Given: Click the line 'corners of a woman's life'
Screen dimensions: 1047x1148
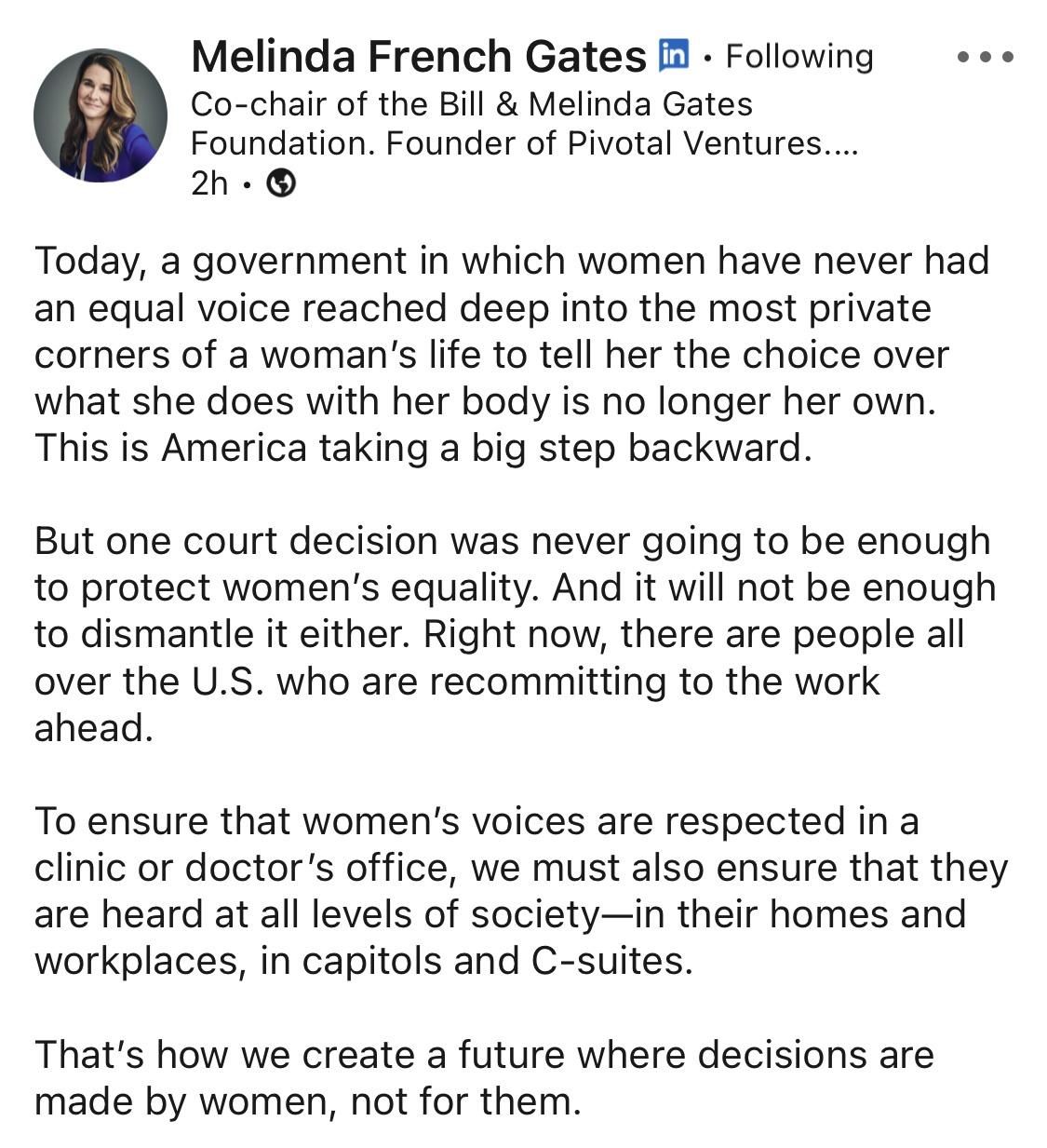Looking at the screenshot, I should (x=491, y=355).
